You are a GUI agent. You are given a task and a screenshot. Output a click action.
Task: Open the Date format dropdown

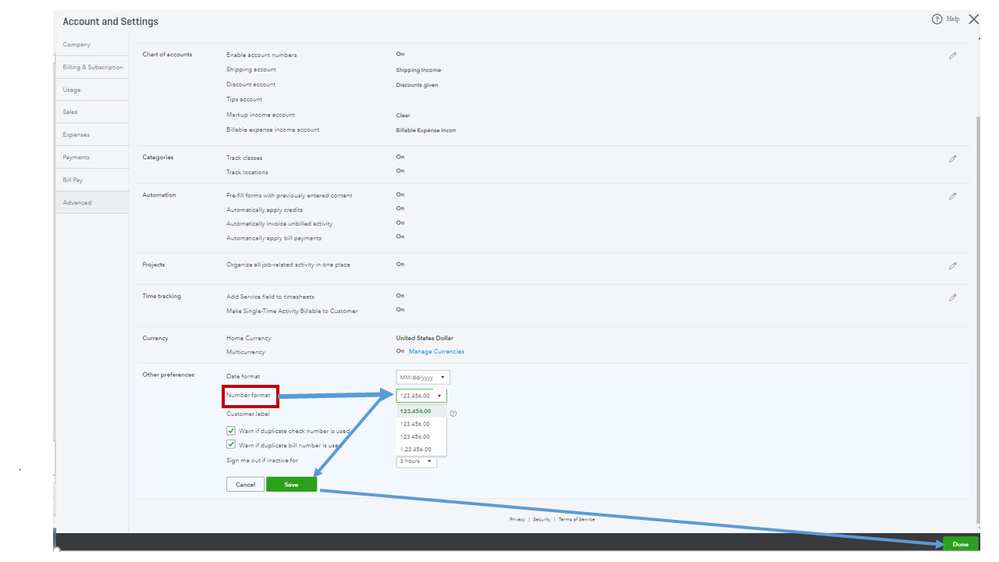pos(423,377)
